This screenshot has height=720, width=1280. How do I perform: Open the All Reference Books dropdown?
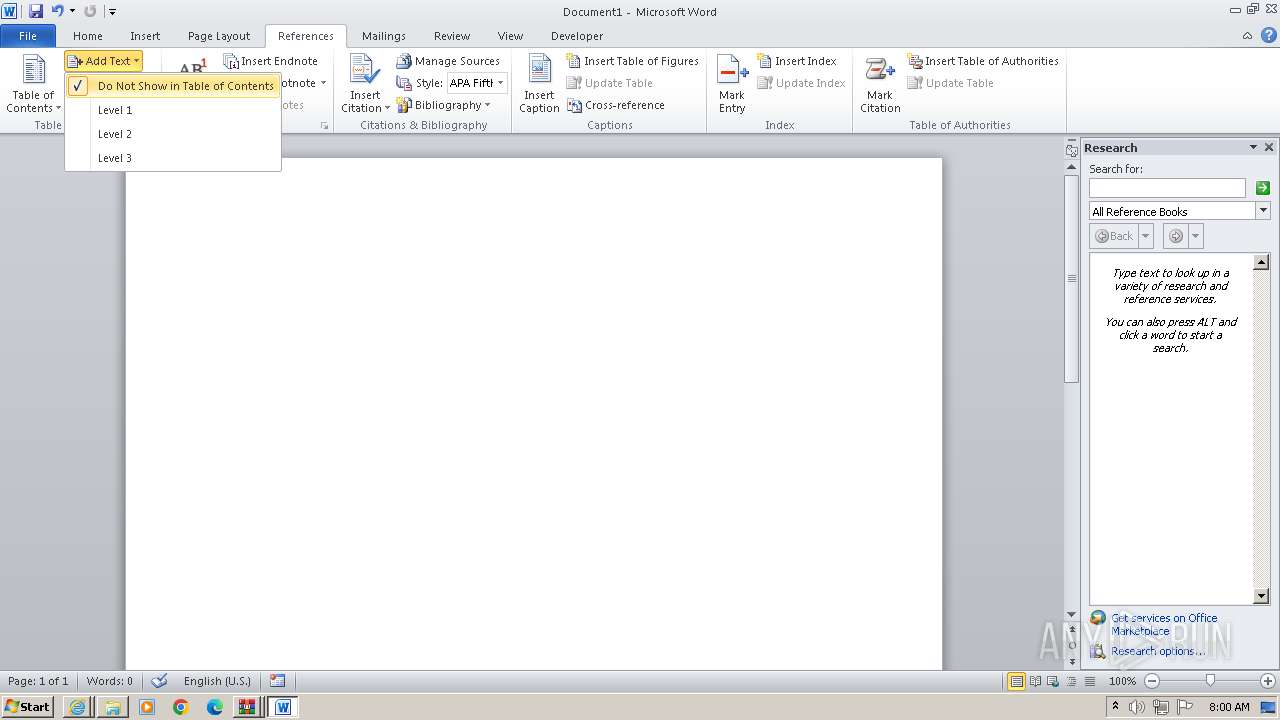pyautogui.click(x=1263, y=211)
